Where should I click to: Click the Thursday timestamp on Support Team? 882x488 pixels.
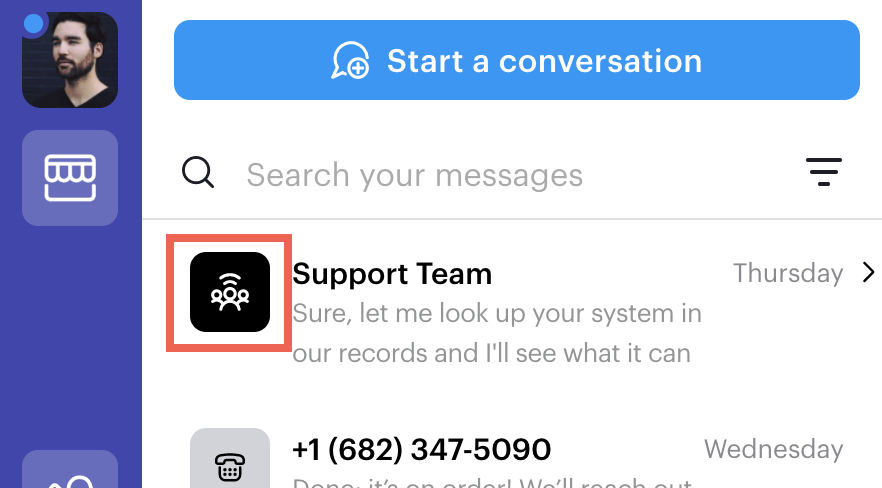coord(788,273)
